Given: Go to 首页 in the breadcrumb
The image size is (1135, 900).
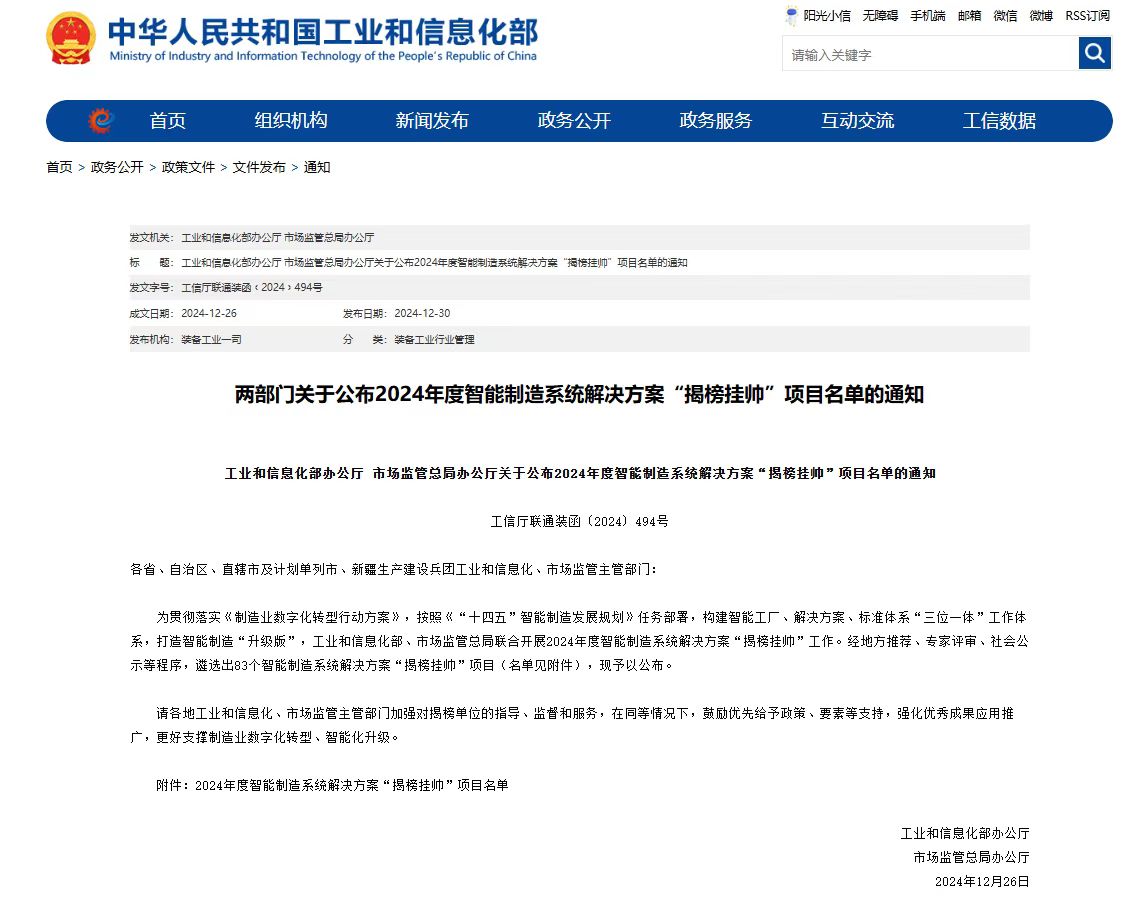Looking at the screenshot, I should pos(59,167).
